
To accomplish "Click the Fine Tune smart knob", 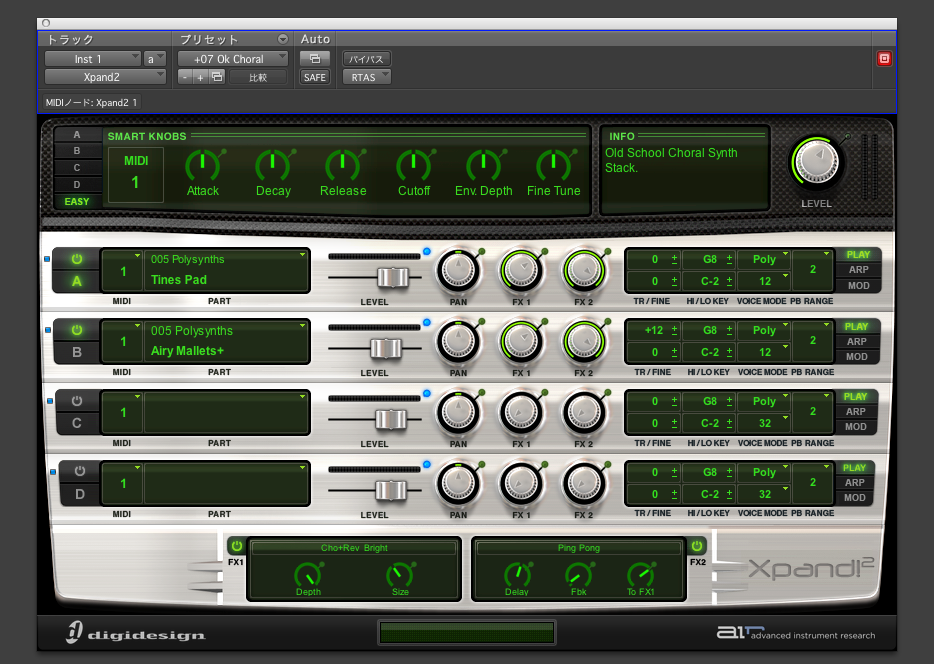I will tap(553, 166).
